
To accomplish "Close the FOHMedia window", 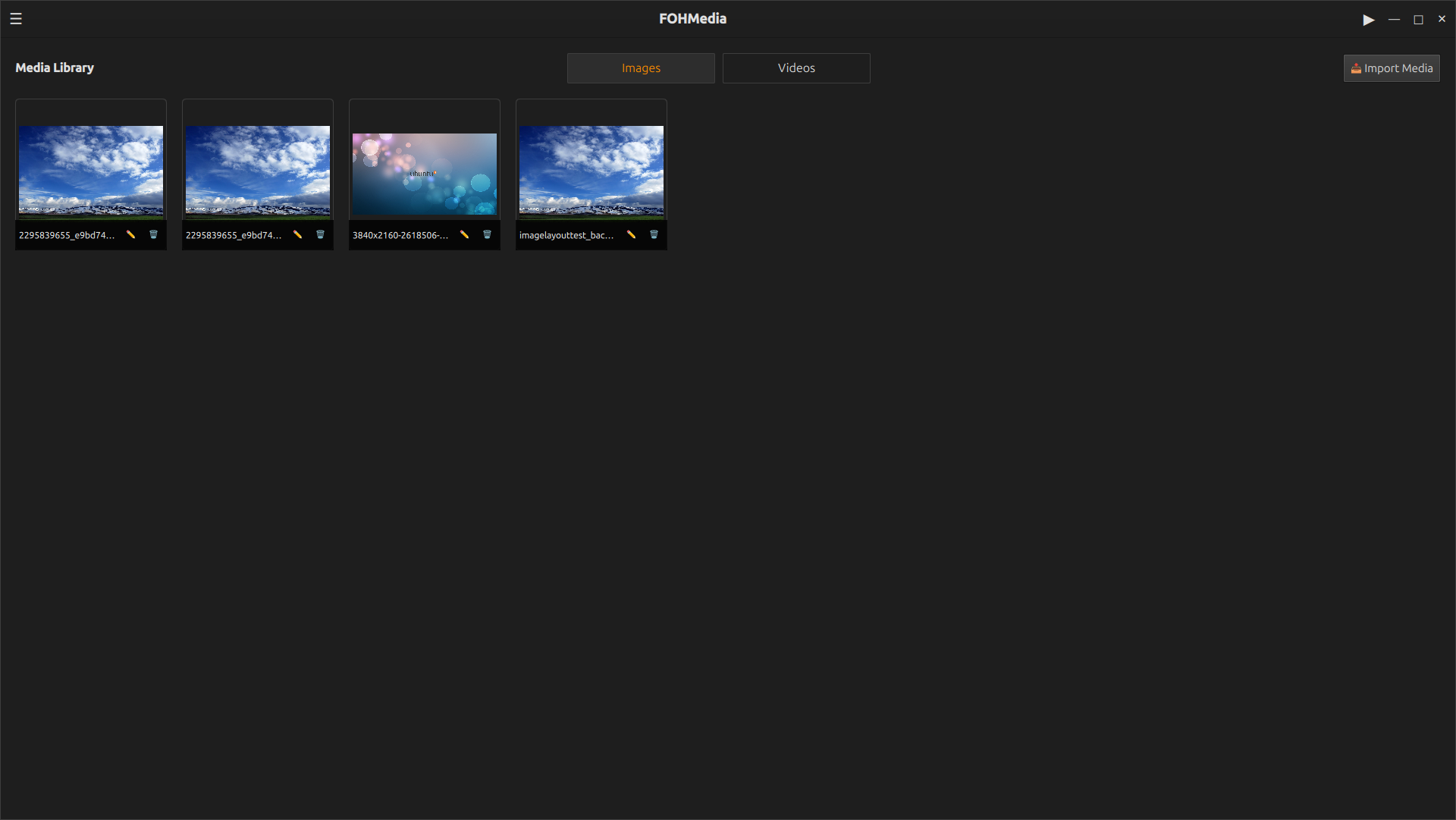I will (x=1442, y=19).
